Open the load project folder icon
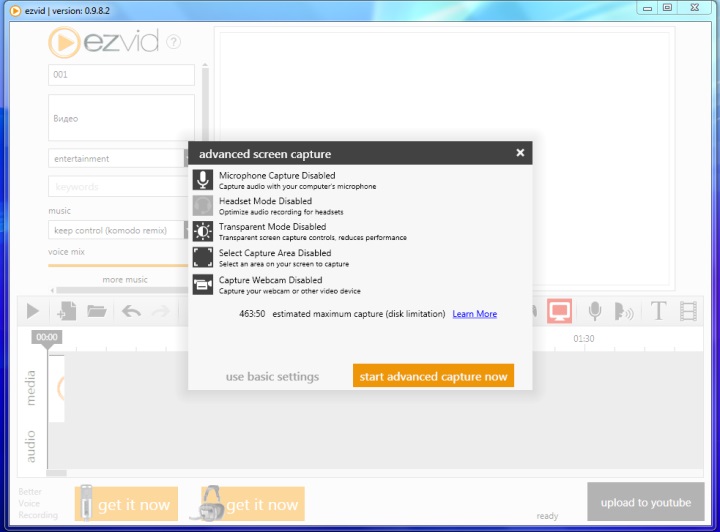 click(96, 311)
